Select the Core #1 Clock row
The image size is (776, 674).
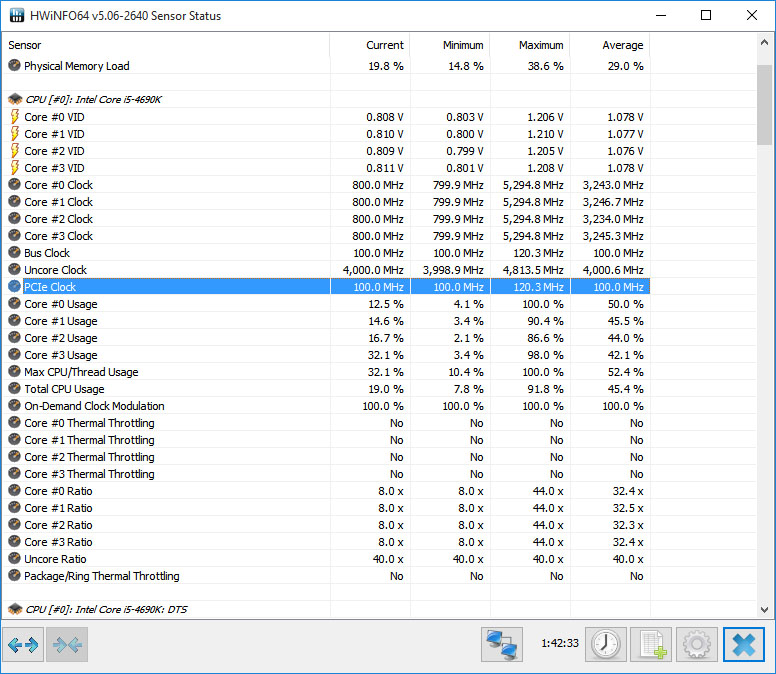click(327, 202)
